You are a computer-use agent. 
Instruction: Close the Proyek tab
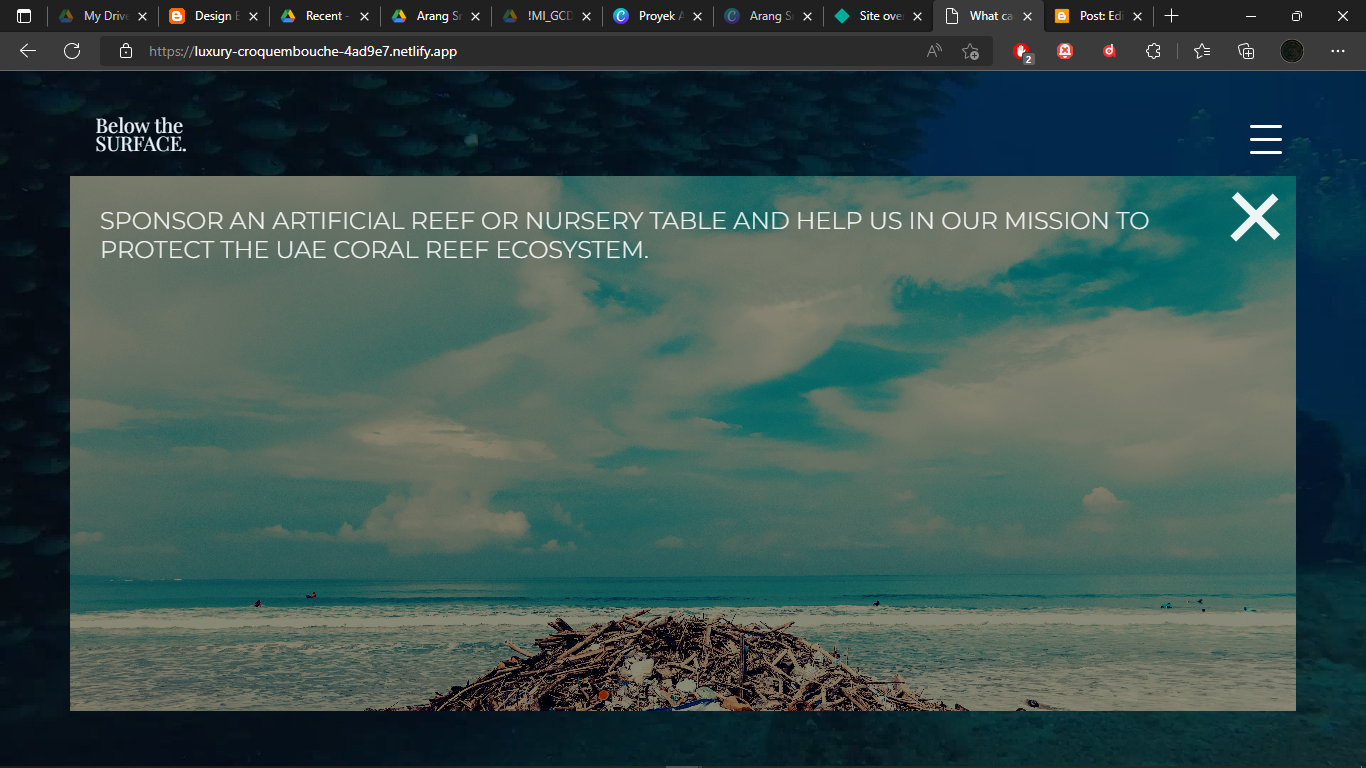click(x=697, y=16)
